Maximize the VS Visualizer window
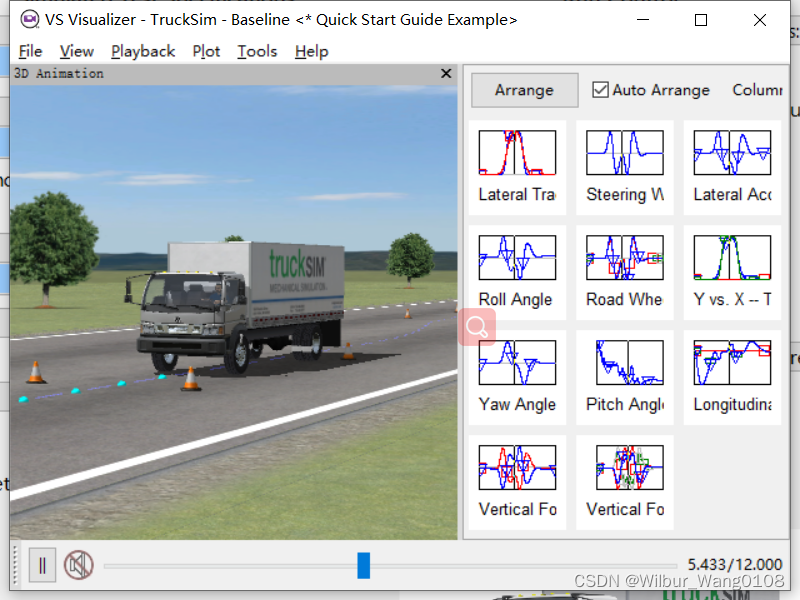This screenshot has width=800, height=600. click(701, 20)
